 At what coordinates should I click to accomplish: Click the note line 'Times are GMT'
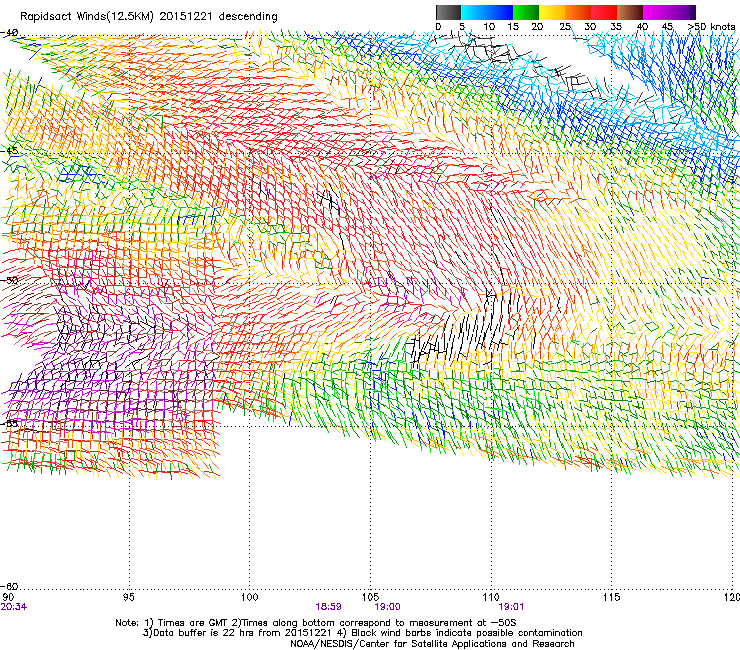pos(193,623)
